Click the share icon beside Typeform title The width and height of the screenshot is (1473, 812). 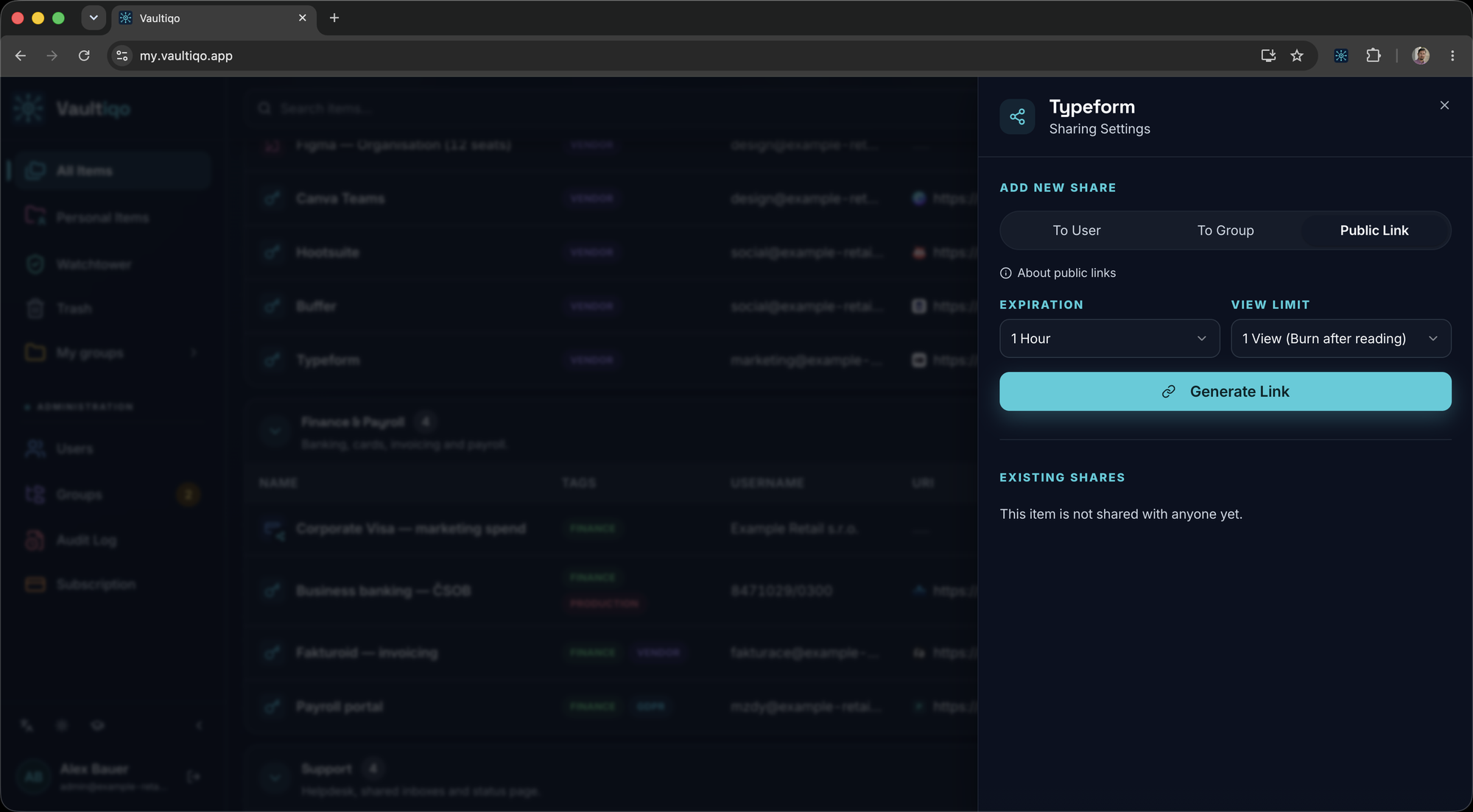point(1017,117)
